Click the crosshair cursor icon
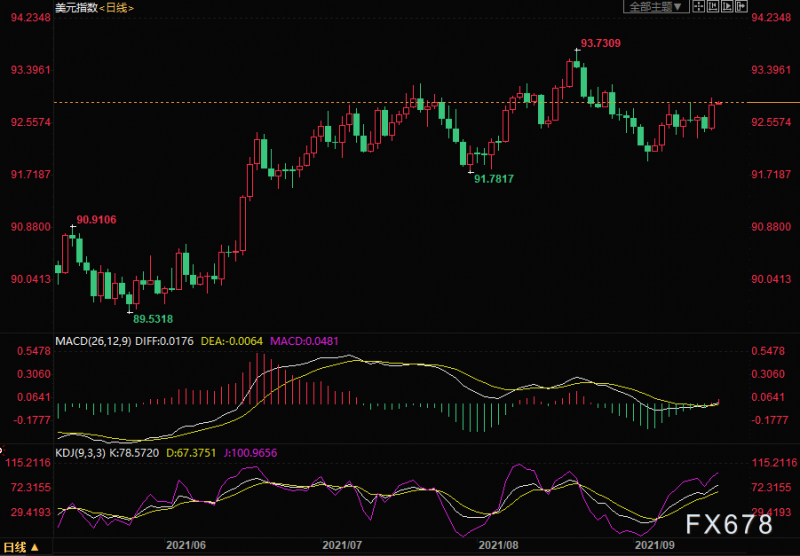 pyautogui.click(x=698, y=7)
